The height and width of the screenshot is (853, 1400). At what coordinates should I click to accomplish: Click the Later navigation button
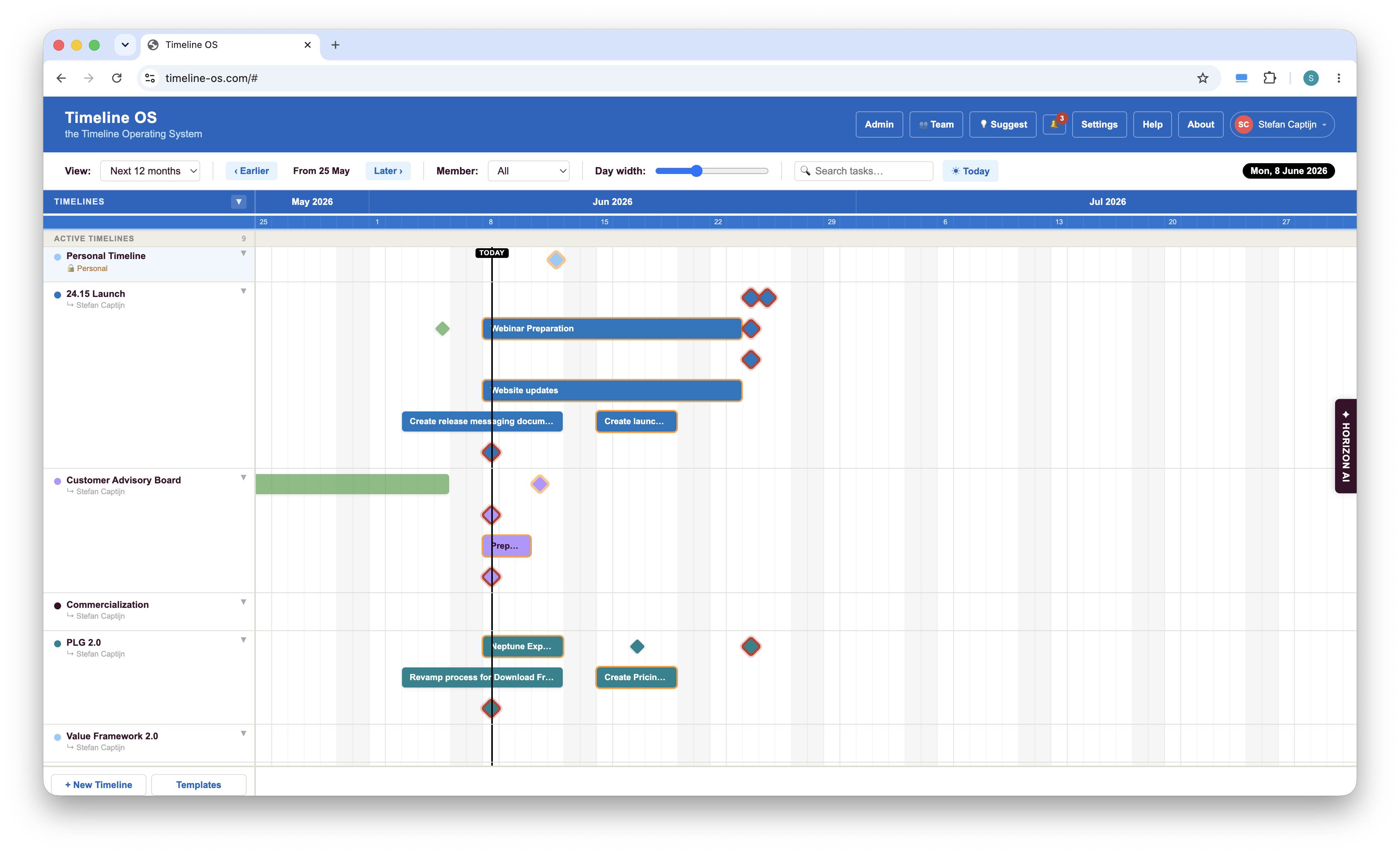(x=388, y=171)
